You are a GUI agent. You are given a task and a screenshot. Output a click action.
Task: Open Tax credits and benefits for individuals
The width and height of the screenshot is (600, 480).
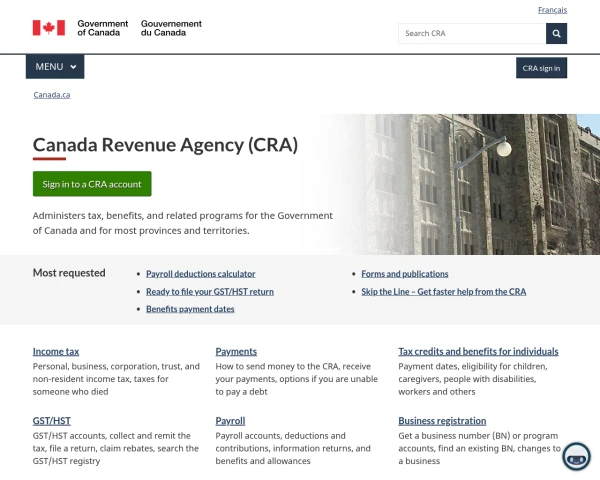pos(478,352)
